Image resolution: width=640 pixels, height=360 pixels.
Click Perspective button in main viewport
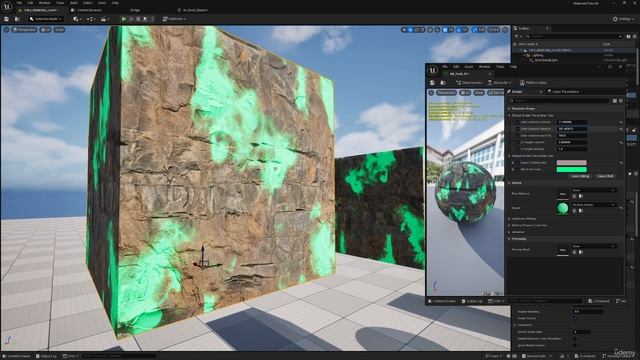point(24,30)
